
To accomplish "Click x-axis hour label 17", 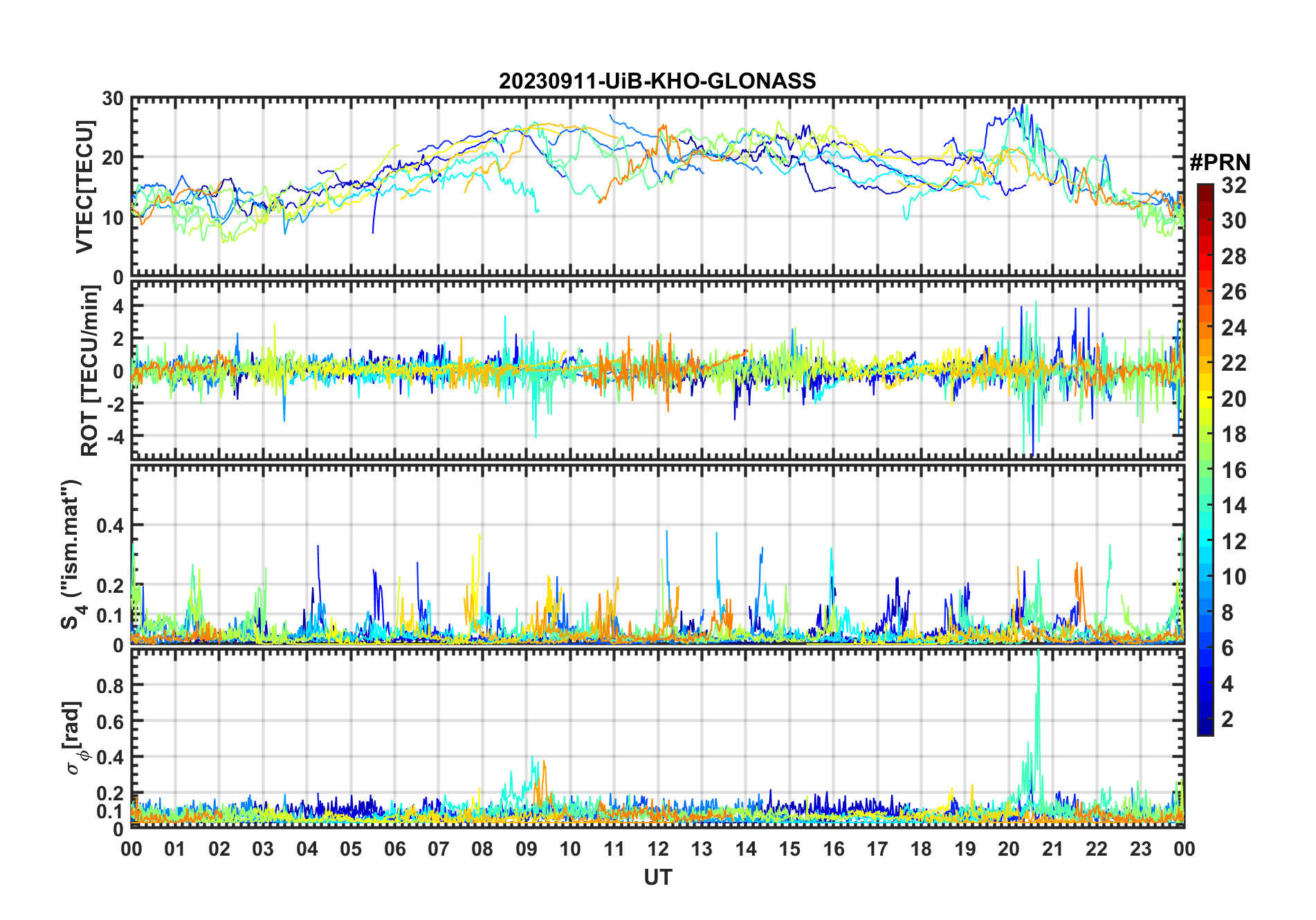I will [877, 849].
